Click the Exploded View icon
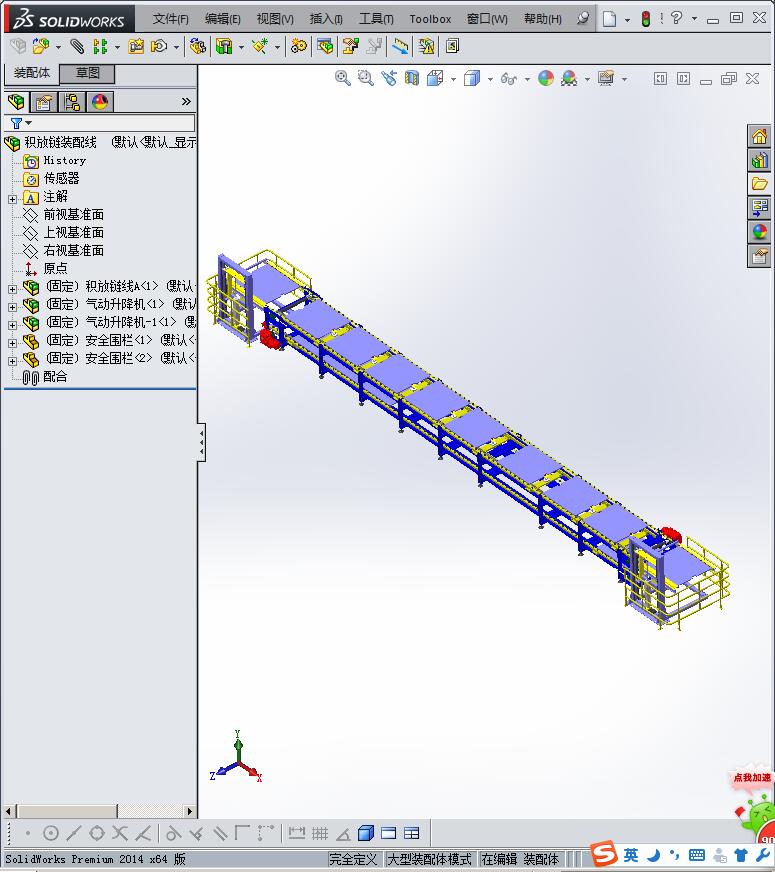 pyautogui.click(x=350, y=46)
